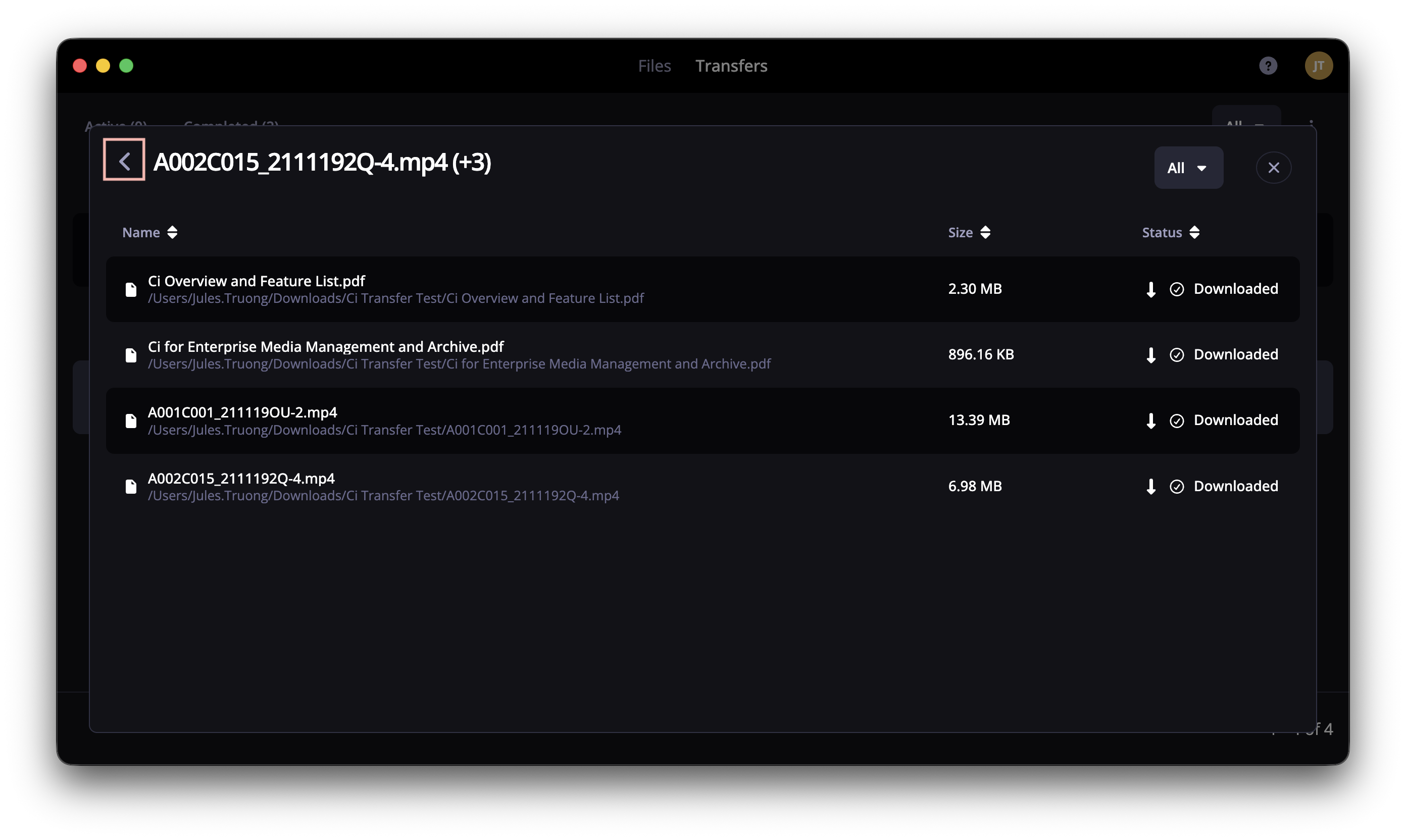Select the Ci Overview and Feature List.pdf name
Screen dimensions: 1406x840
click(256, 281)
